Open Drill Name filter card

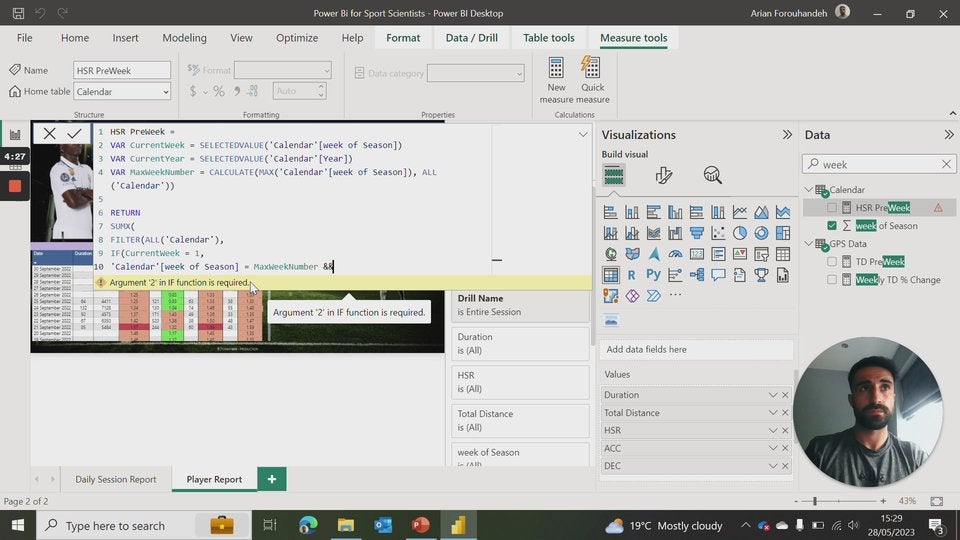point(520,305)
